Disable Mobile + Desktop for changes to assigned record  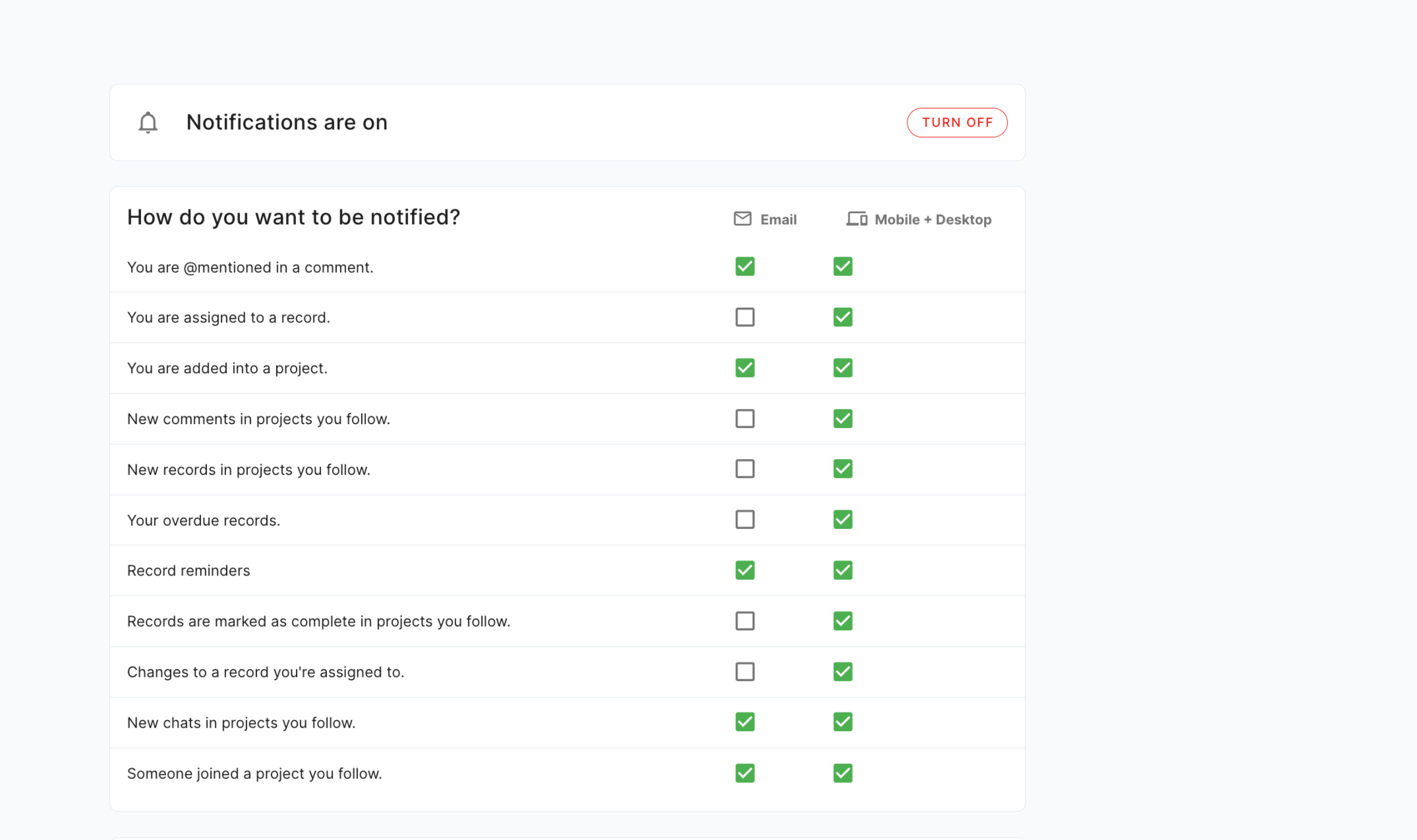click(843, 672)
